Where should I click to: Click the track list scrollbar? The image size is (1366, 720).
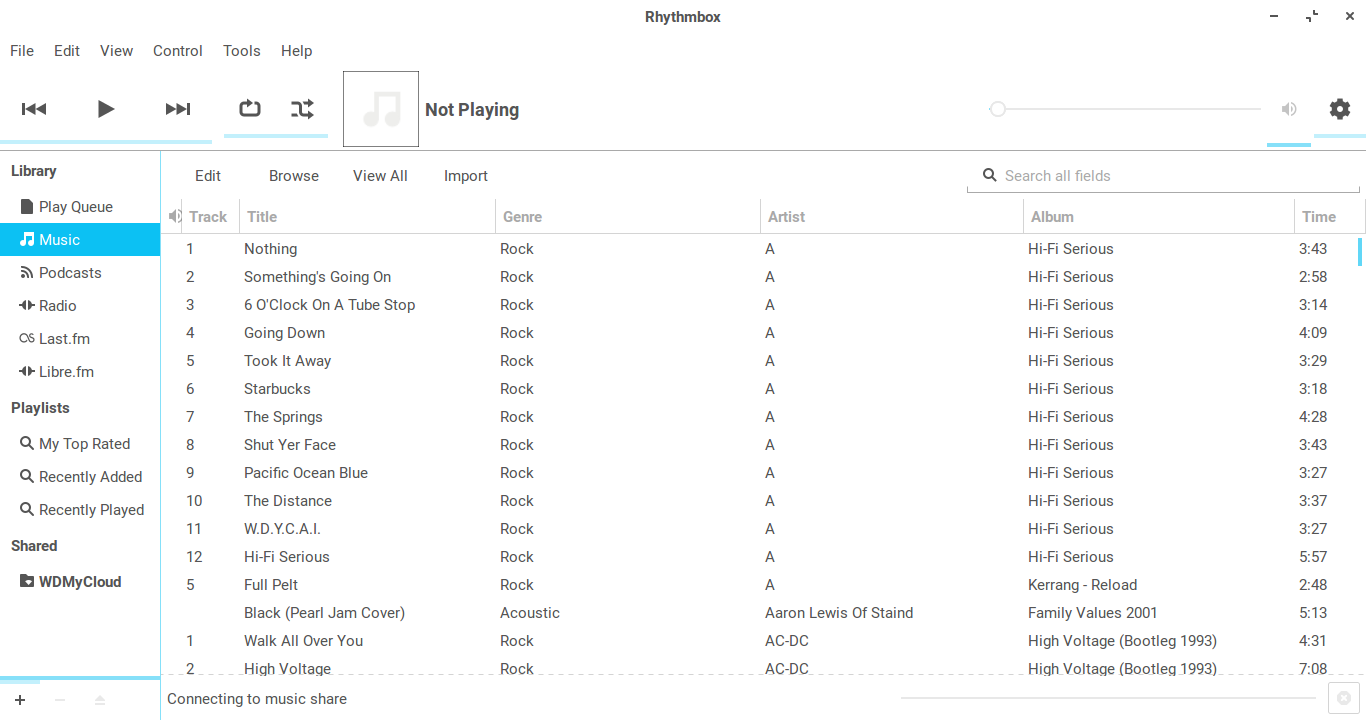point(1359,252)
